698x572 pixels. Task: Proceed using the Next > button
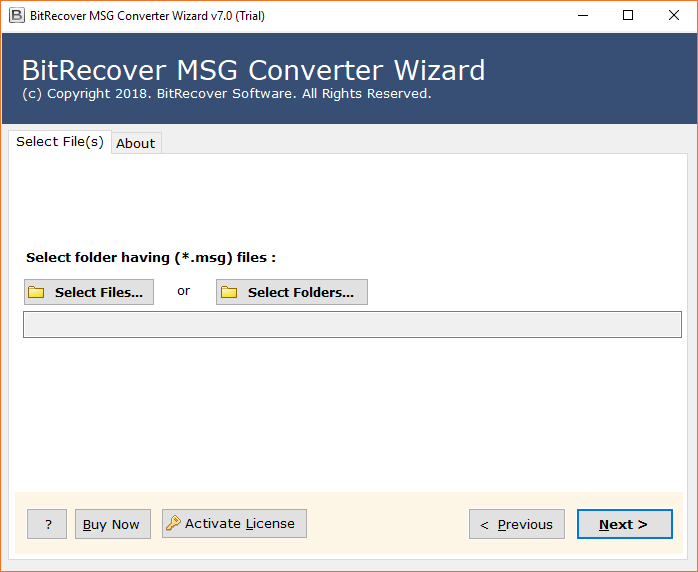(x=624, y=524)
